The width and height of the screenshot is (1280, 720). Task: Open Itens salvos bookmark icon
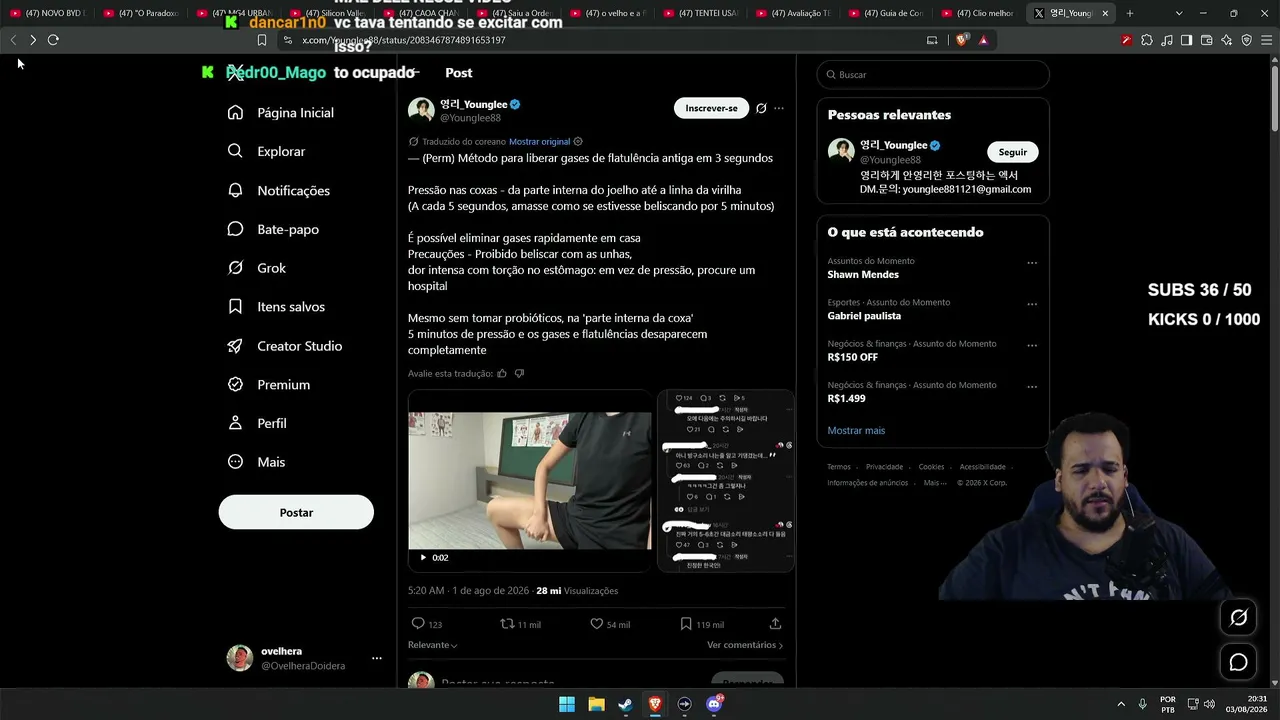pos(235,307)
